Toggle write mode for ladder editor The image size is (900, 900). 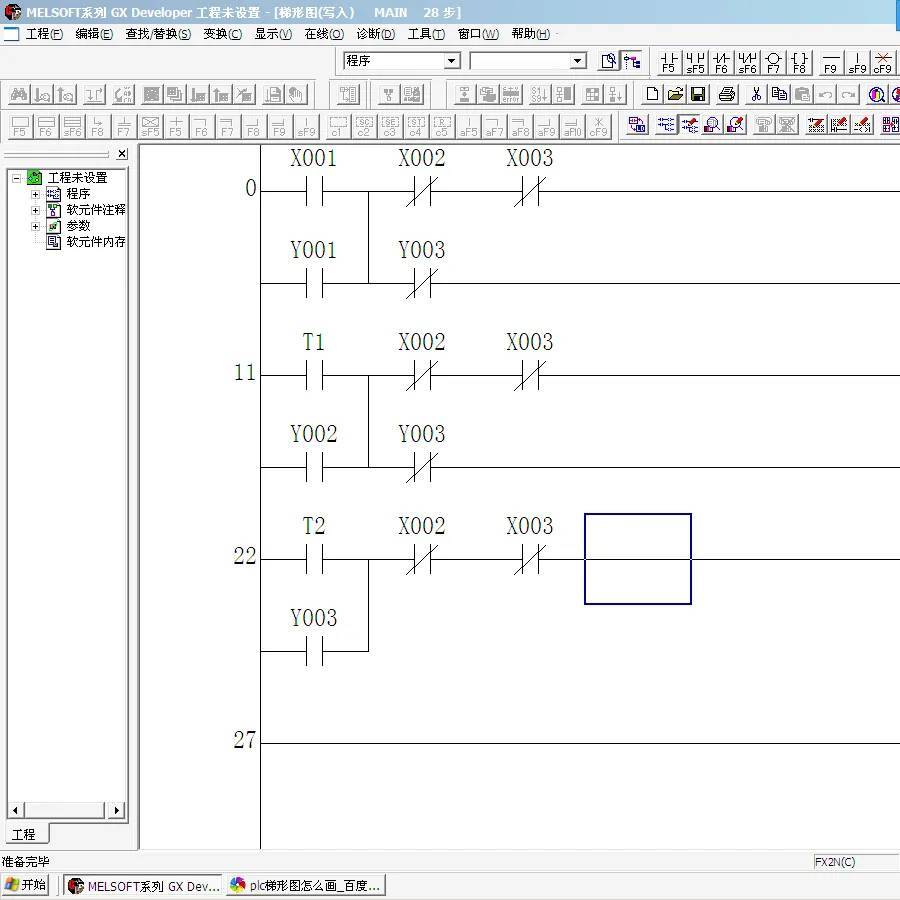click(689, 125)
